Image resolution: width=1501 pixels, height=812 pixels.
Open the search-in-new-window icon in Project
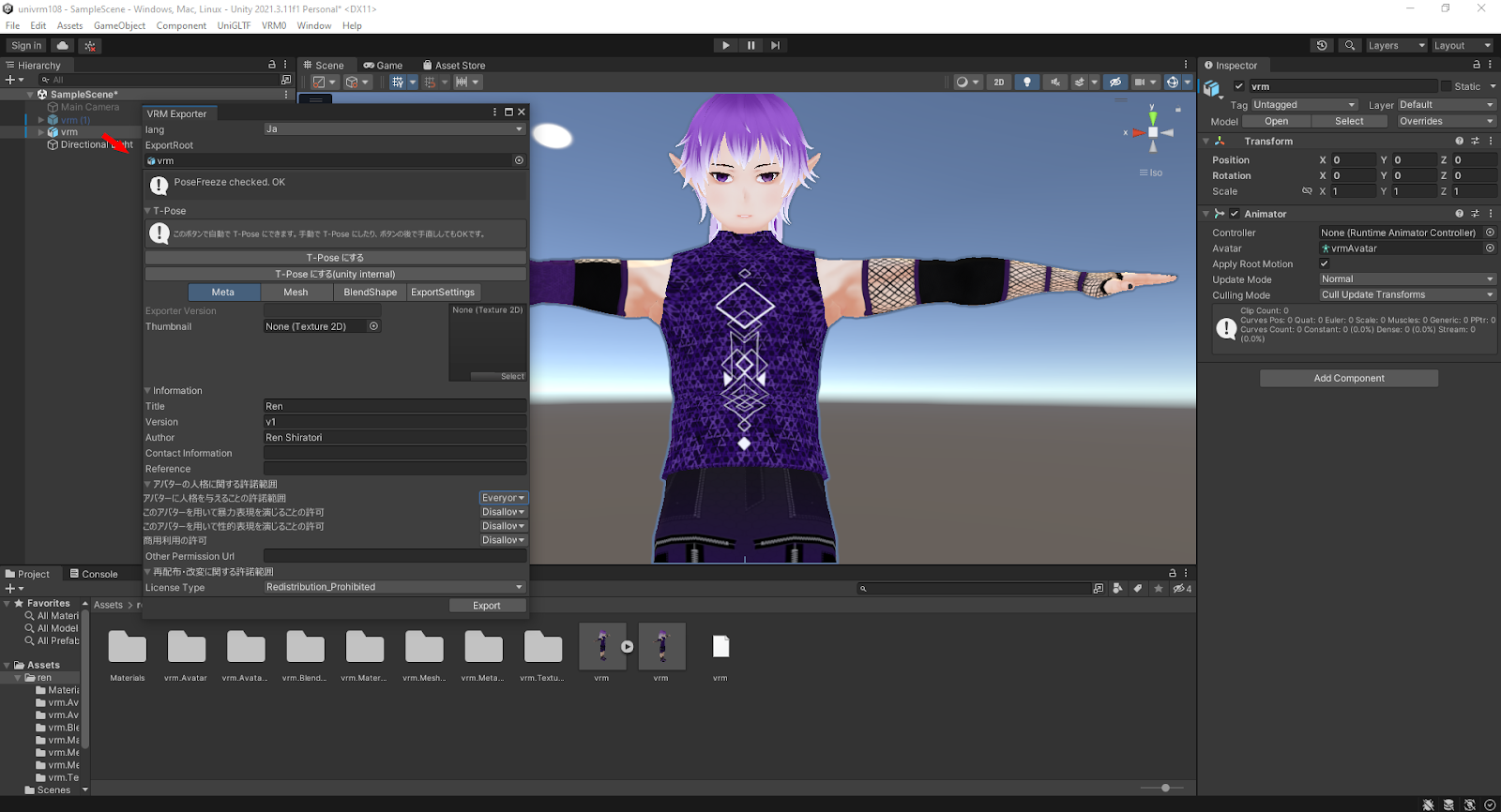point(1098,589)
